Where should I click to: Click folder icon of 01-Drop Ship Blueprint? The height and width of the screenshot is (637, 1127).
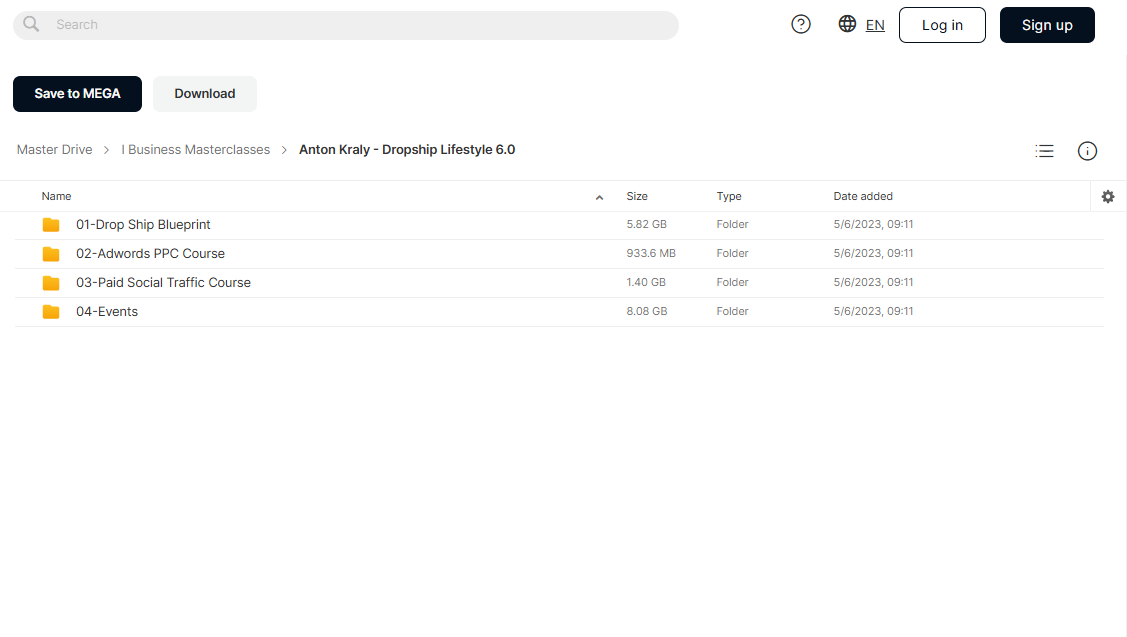51,225
